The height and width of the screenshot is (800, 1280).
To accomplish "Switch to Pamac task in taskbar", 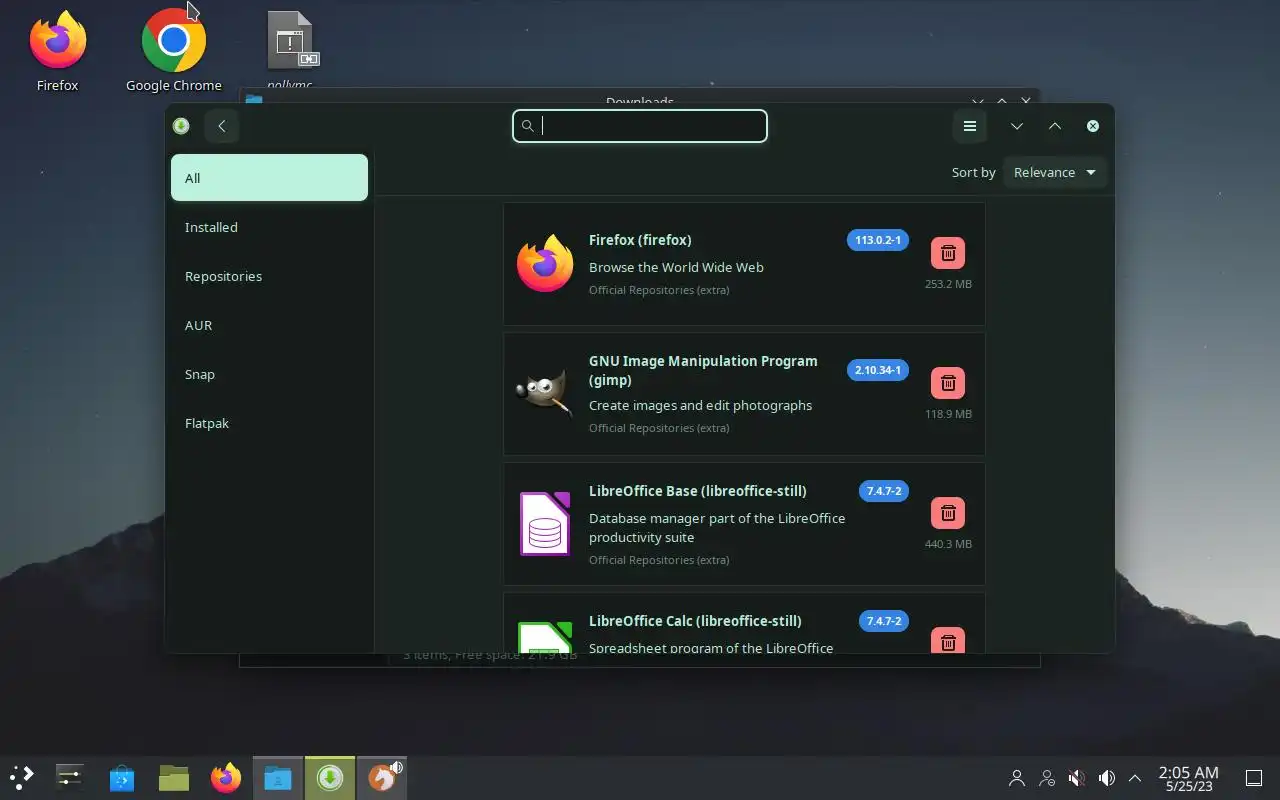I will point(330,777).
